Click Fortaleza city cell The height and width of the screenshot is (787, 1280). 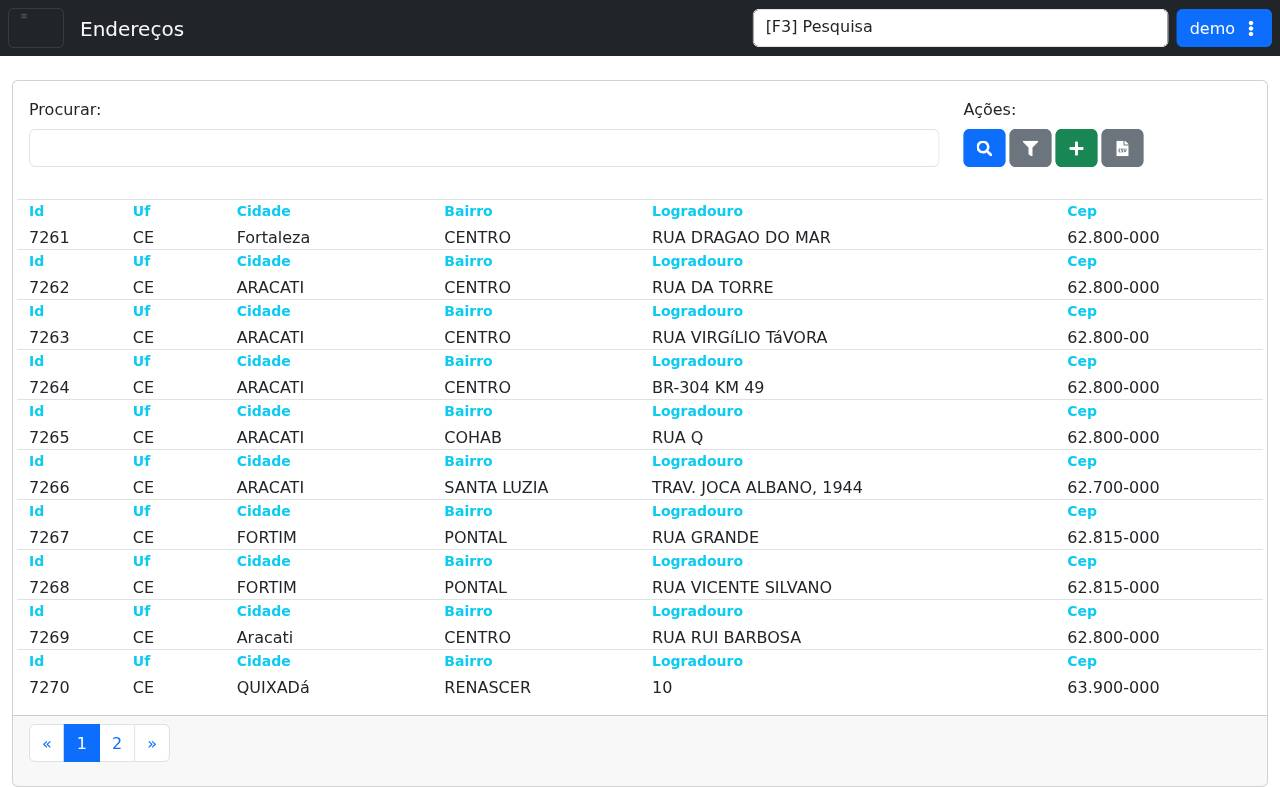pyautogui.click(x=273, y=238)
